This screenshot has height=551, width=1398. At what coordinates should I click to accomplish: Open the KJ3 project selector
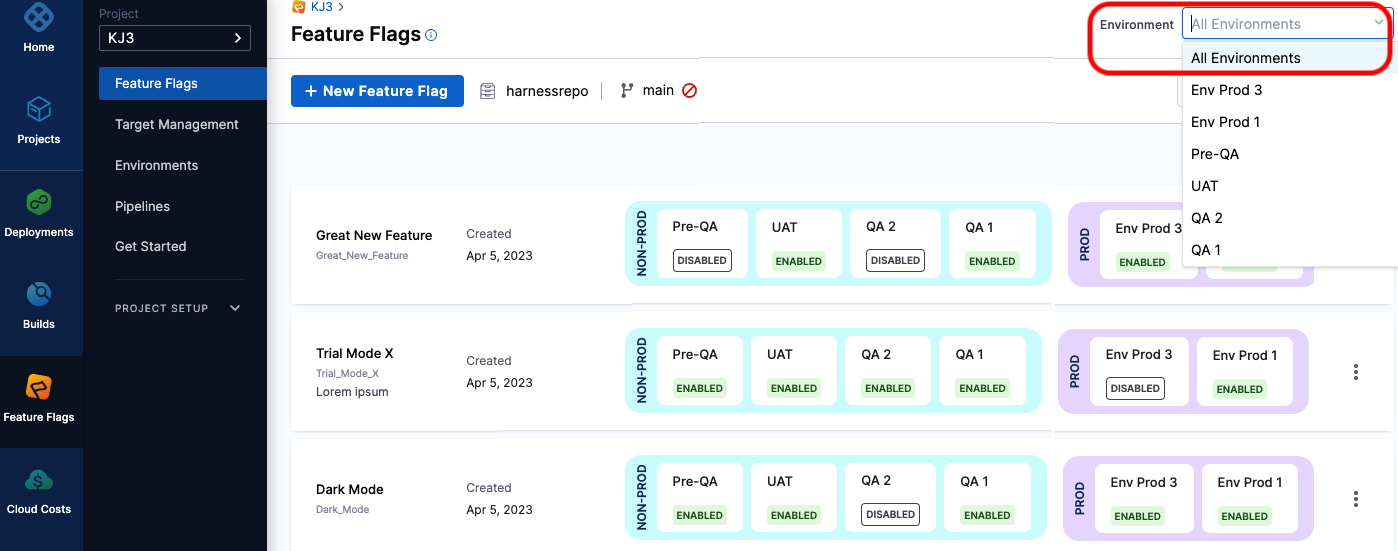click(175, 38)
